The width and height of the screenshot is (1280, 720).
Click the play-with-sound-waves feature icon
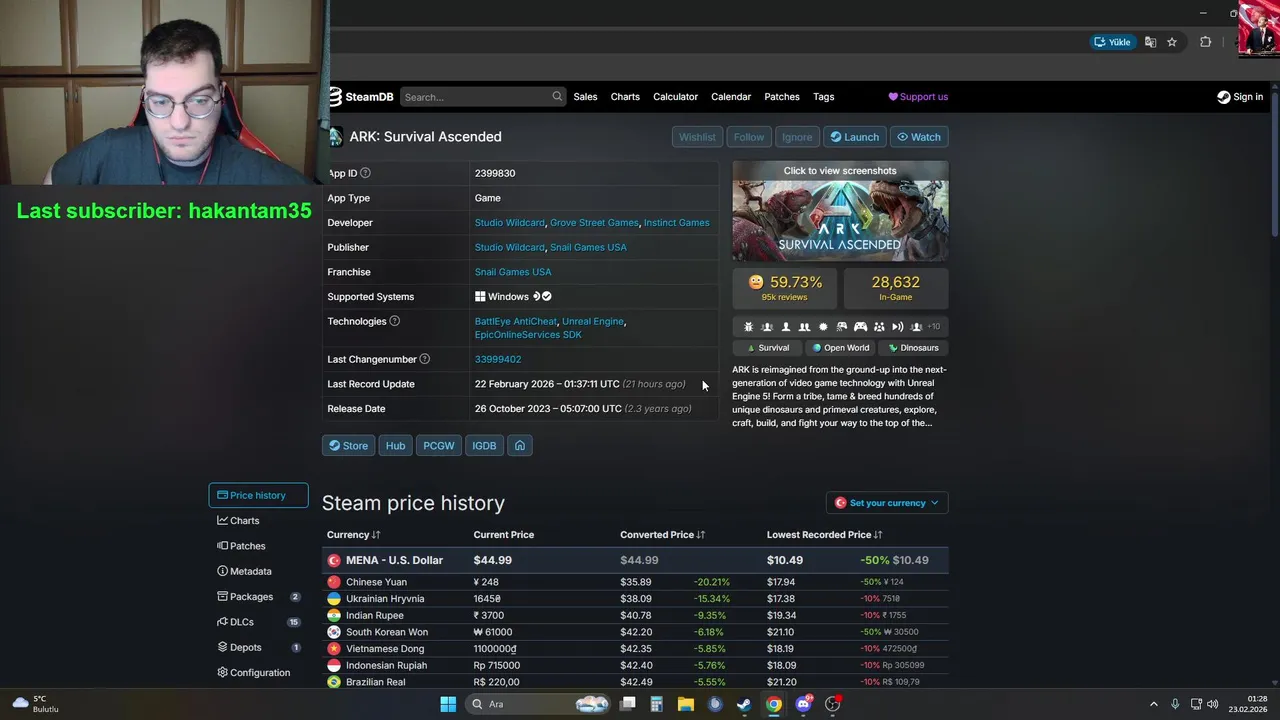pos(898,327)
